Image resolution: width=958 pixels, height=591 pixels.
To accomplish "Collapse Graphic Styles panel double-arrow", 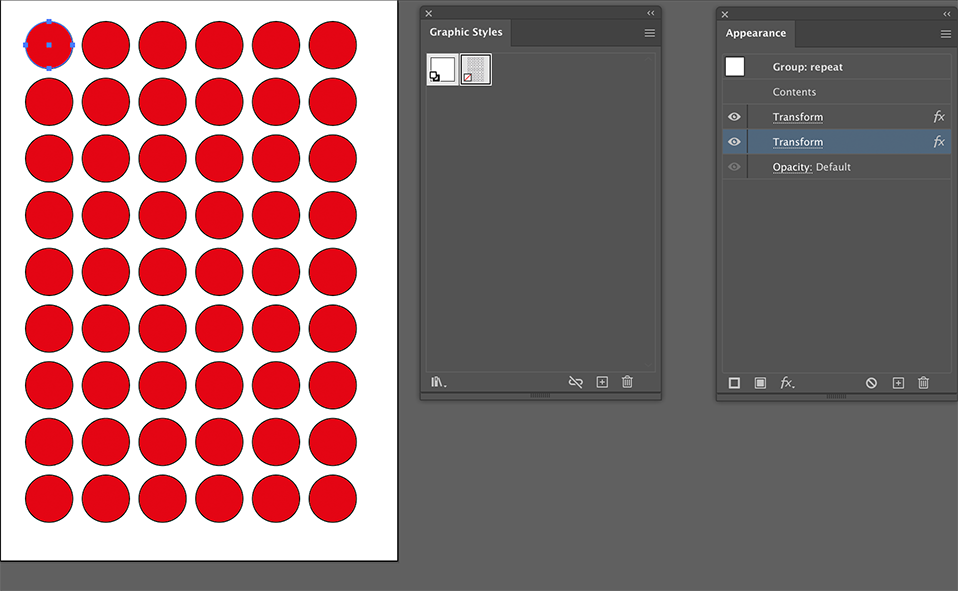I will point(651,13).
